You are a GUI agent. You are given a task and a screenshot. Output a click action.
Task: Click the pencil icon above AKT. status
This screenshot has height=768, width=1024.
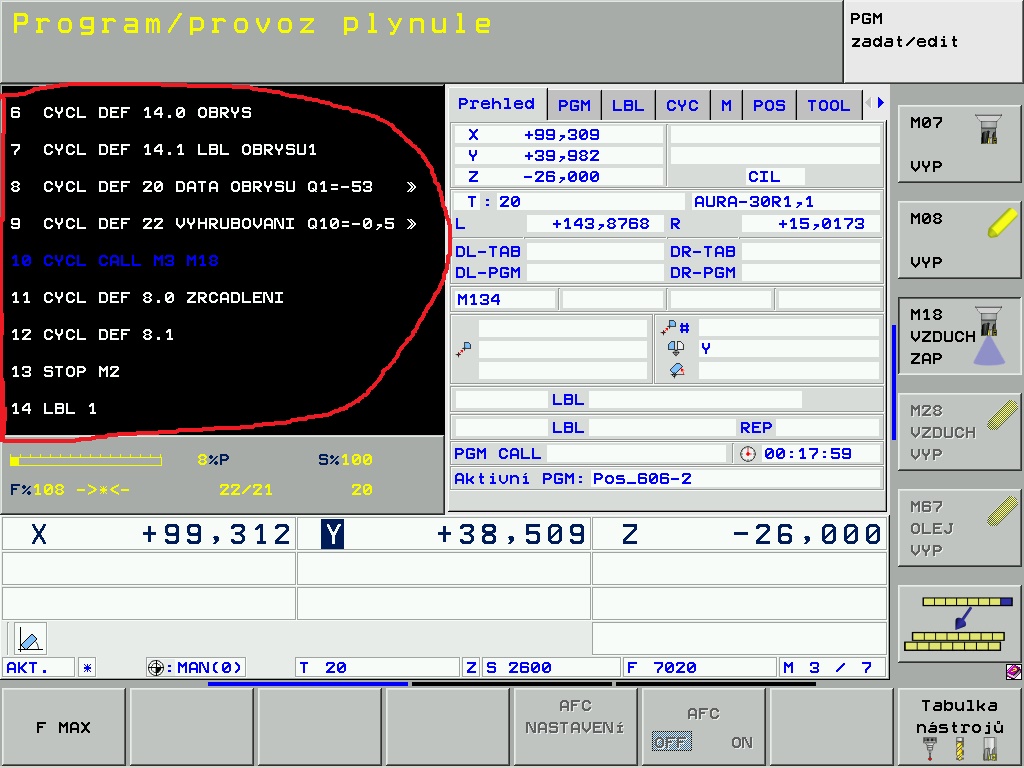click(30, 638)
